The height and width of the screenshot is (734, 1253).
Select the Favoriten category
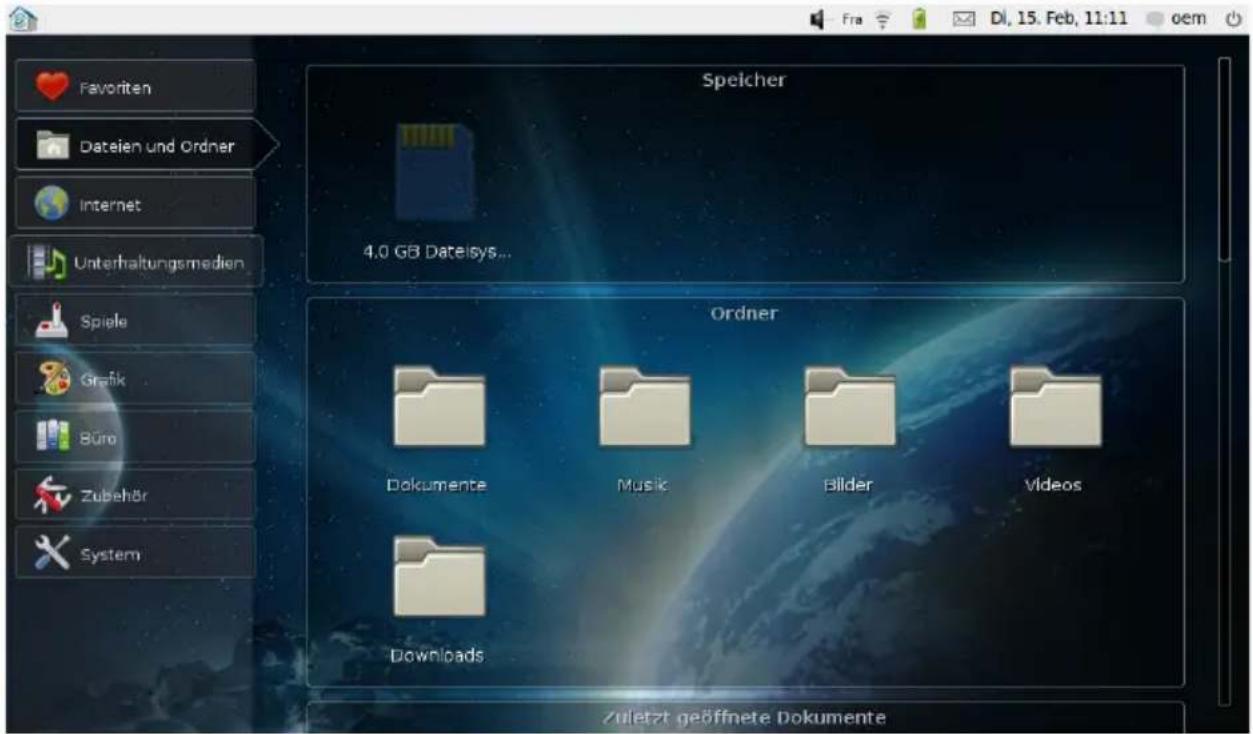tap(135, 86)
